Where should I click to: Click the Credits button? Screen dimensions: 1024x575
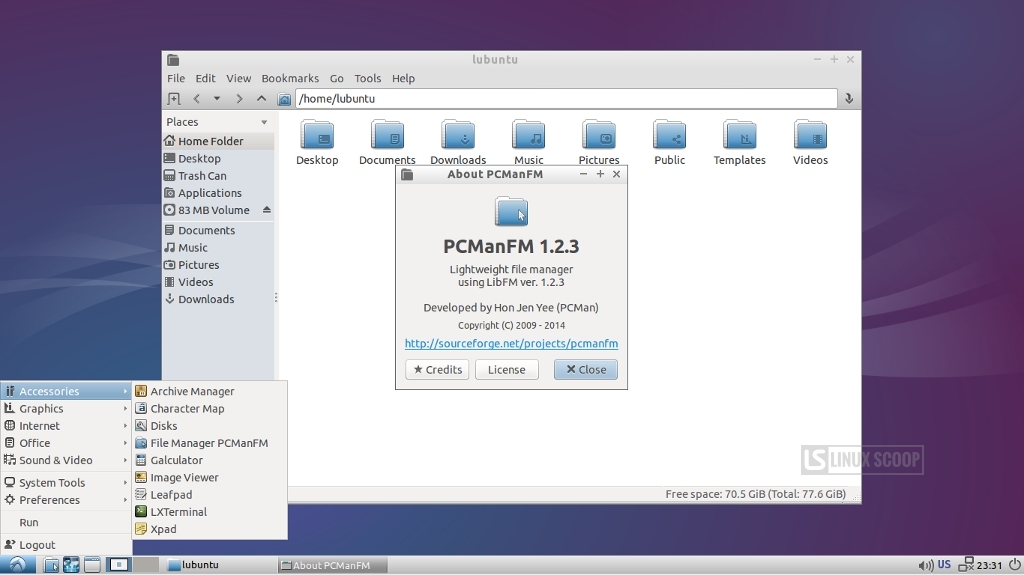pyautogui.click(x=437, y=370)
